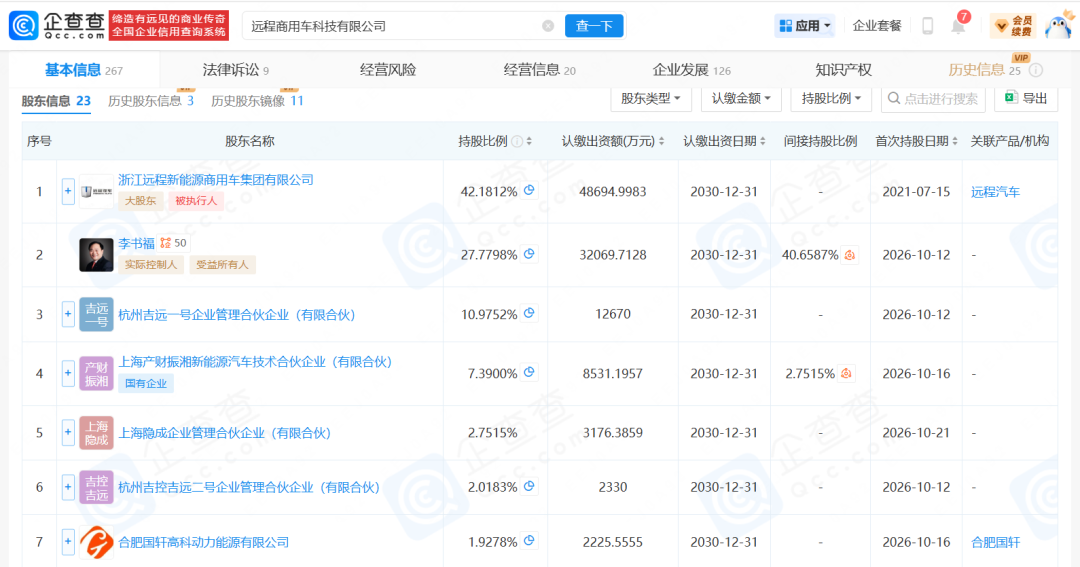Sort by 持股比例 column
The height and width of the screenshot is (567, 1080).
pos(529,141)
